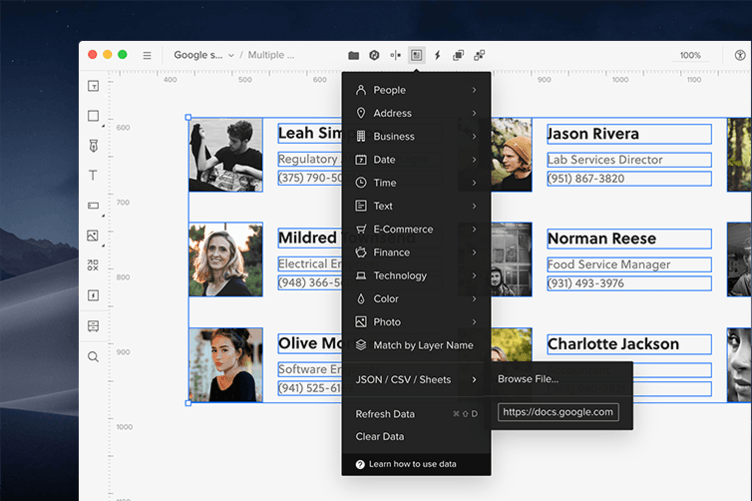This screenshot has height=501, width=752.
Task: Choose Clear Data in the menu
Action: (416, 437)
